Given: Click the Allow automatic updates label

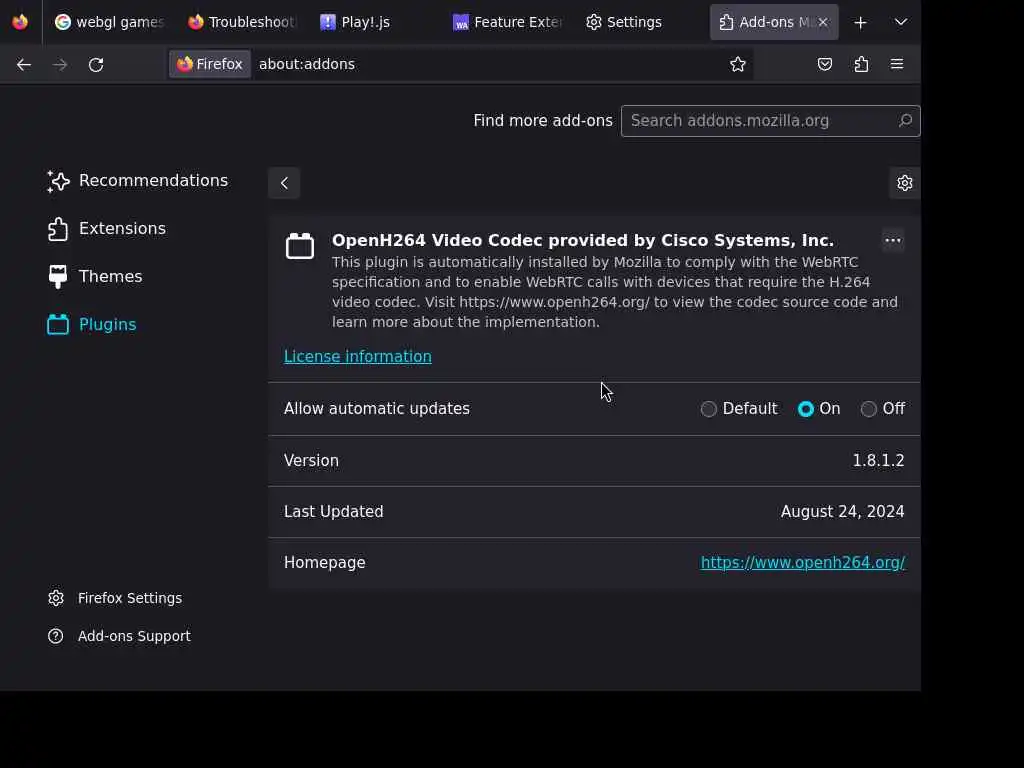Looking at the screenshot, I should 377,409.
